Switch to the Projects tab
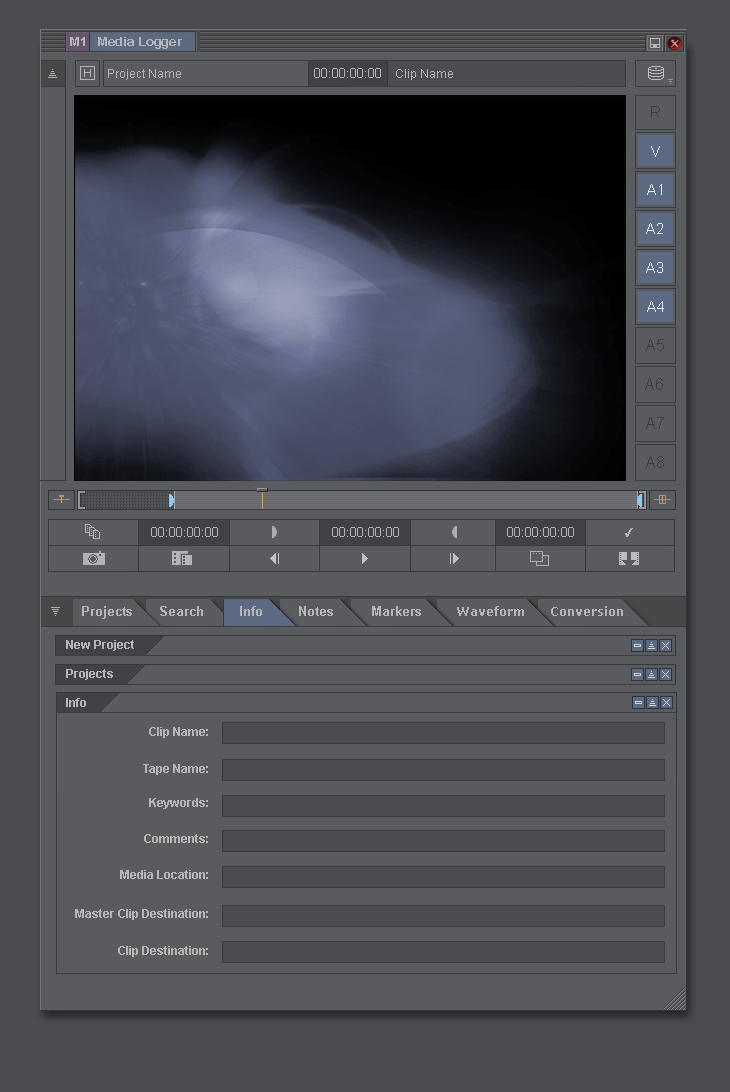This screenshot has height=1092, width=730. click(x=107, y=611)
